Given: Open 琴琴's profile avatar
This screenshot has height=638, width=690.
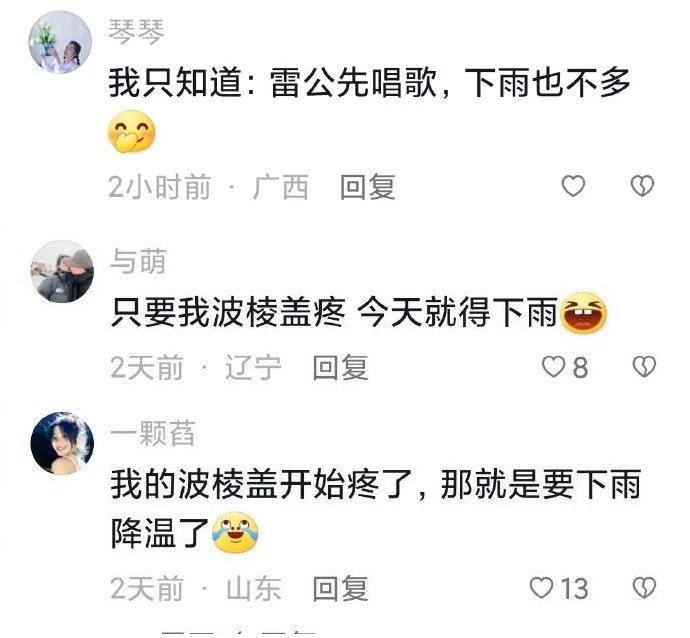Looking at the screenshot, I should tap(60, 42).
